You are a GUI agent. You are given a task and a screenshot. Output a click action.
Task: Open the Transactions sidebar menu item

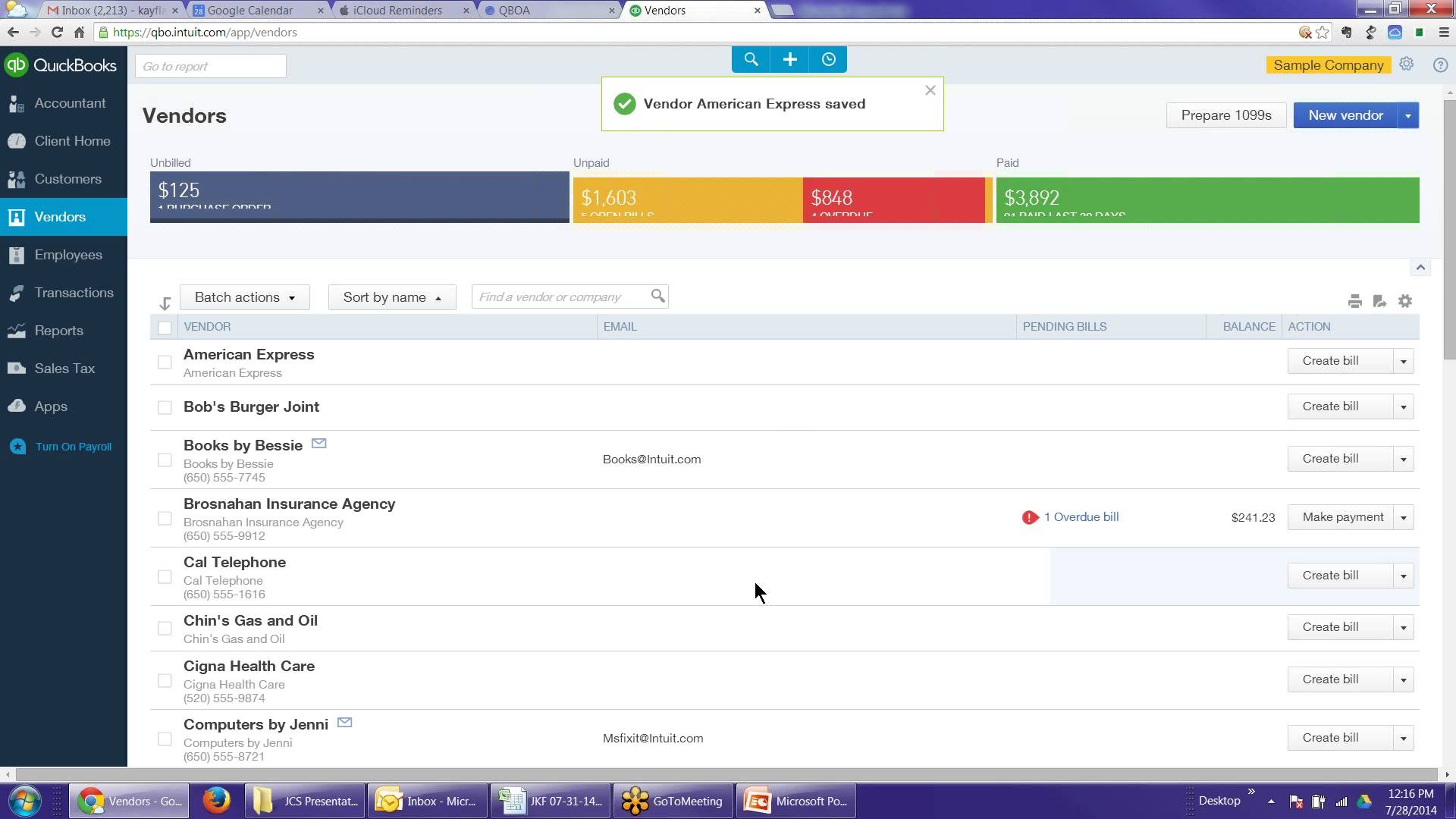click(x=74, y=292)
